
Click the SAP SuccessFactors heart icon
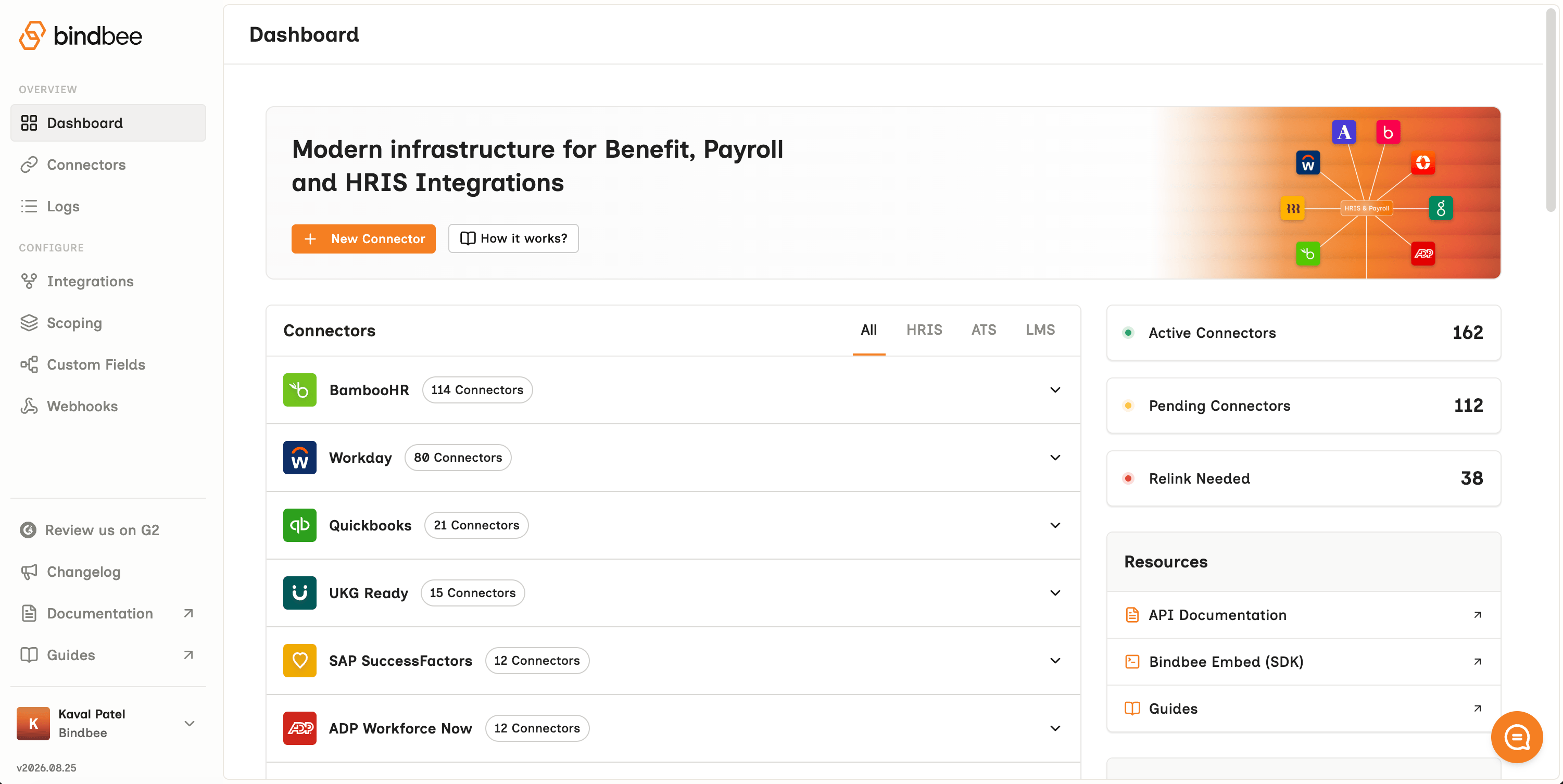(x=300, y=661)
